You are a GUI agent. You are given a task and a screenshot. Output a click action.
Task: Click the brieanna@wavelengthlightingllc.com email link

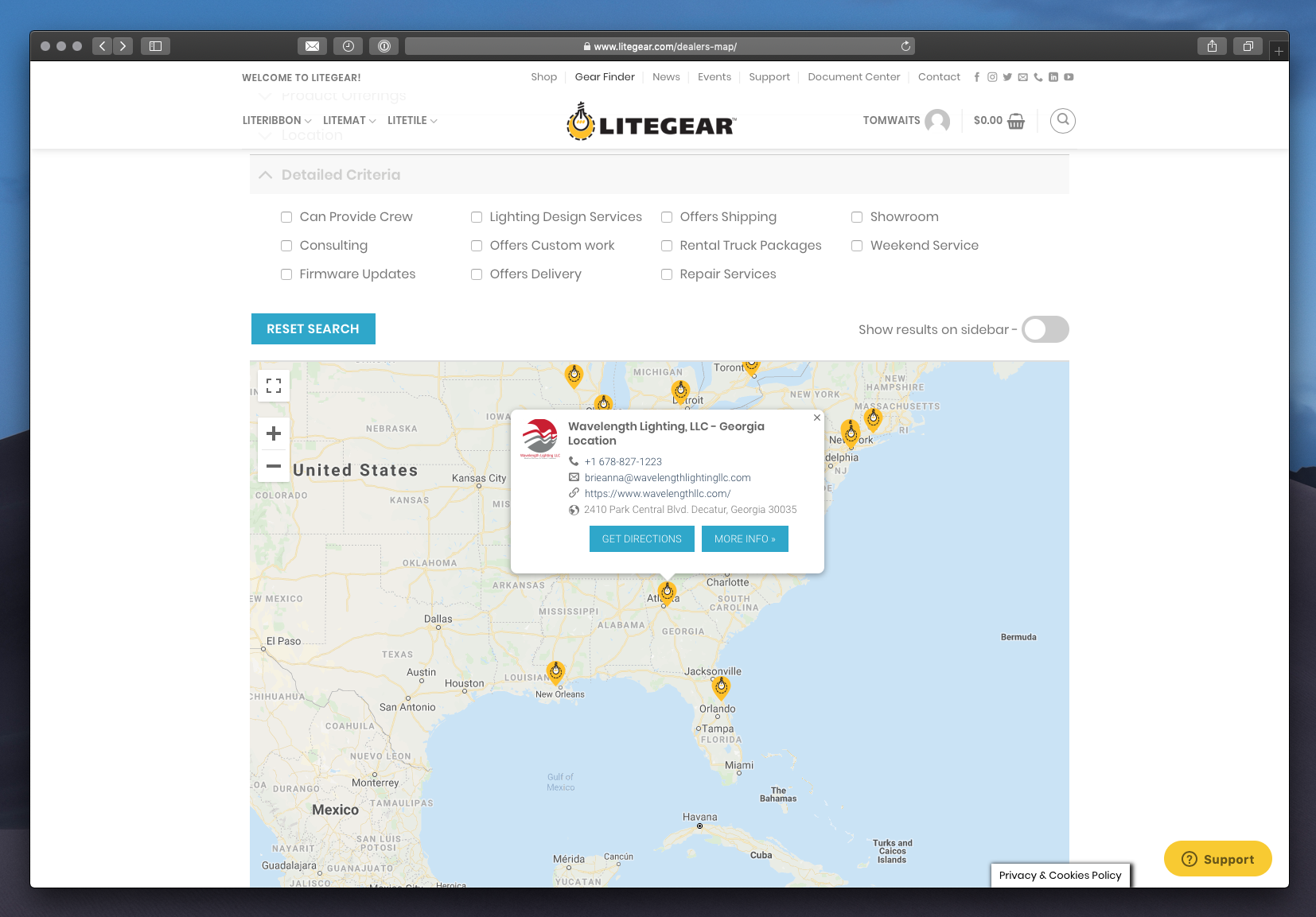coord(668,478)
